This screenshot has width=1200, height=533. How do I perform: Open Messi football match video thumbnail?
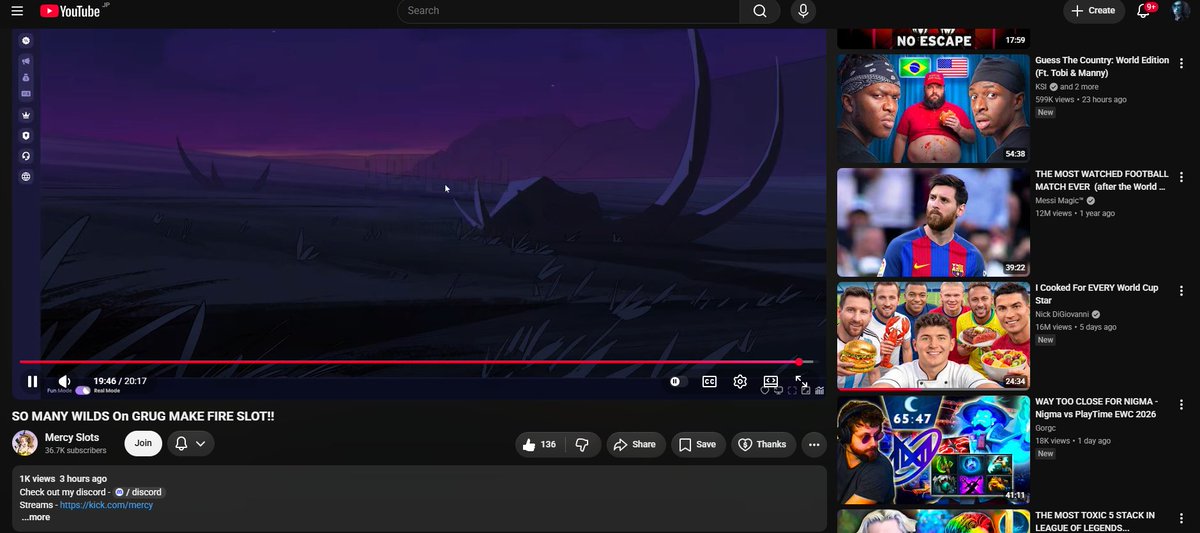click(x=933, y=222)
